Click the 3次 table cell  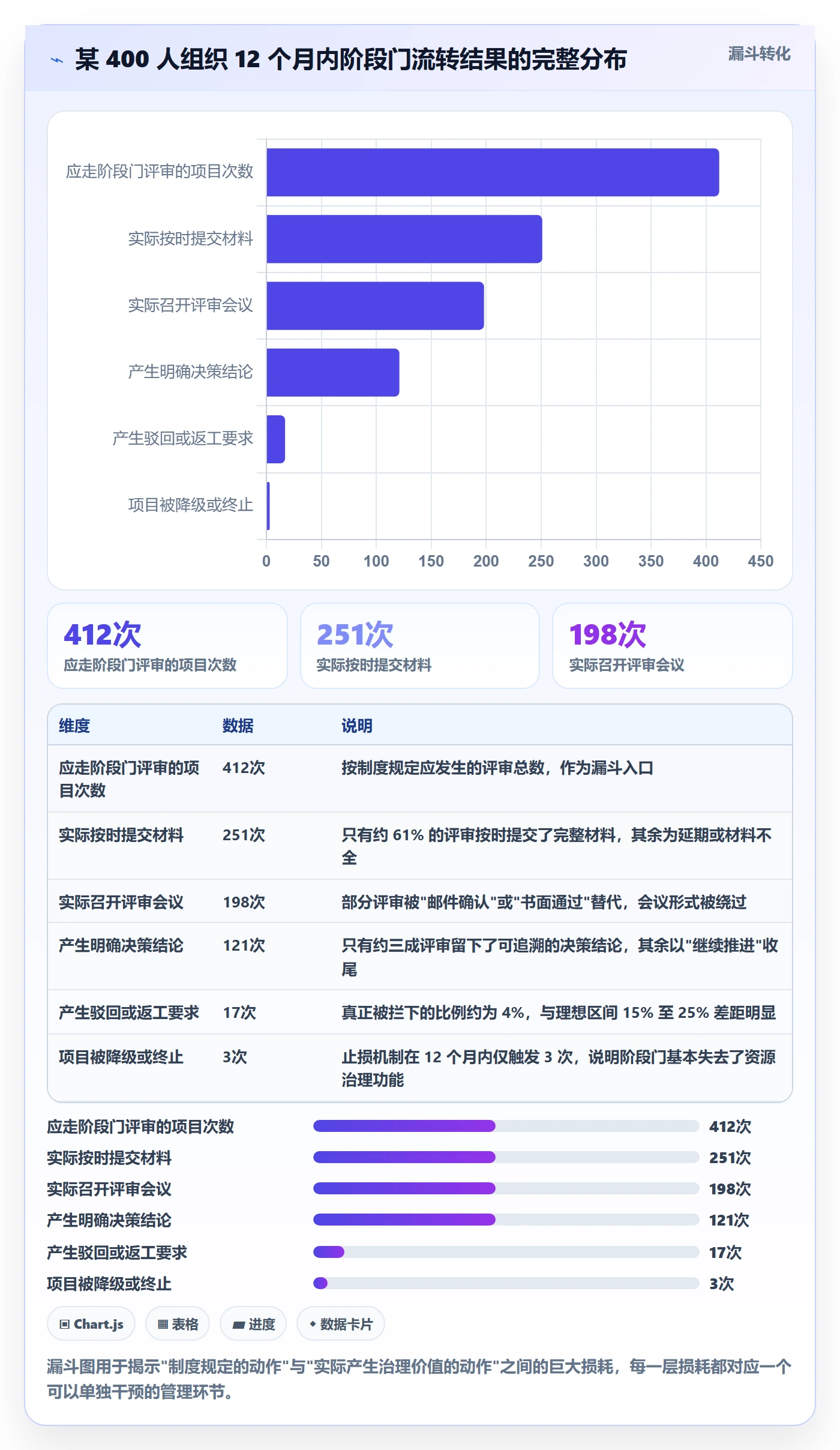pos(235,1057)
